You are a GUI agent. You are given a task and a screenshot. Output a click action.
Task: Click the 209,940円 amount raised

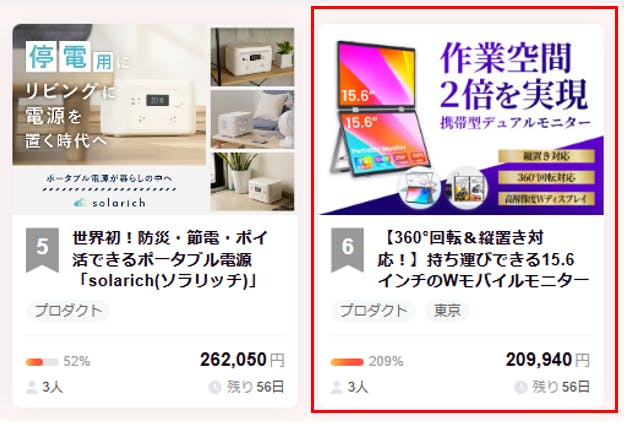point(548,360)
